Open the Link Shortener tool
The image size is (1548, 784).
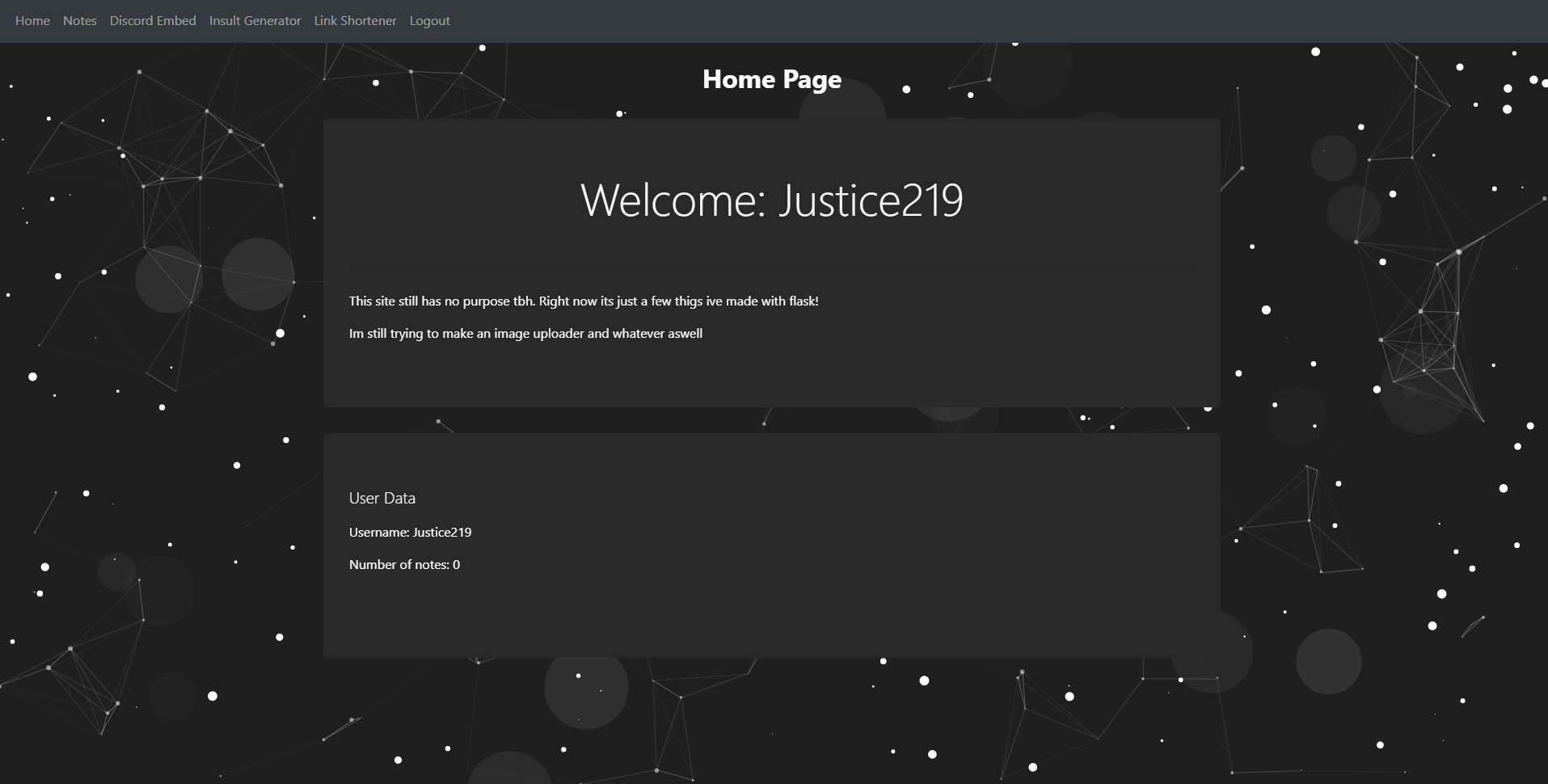pyautogui.click(x=354, y=20)
